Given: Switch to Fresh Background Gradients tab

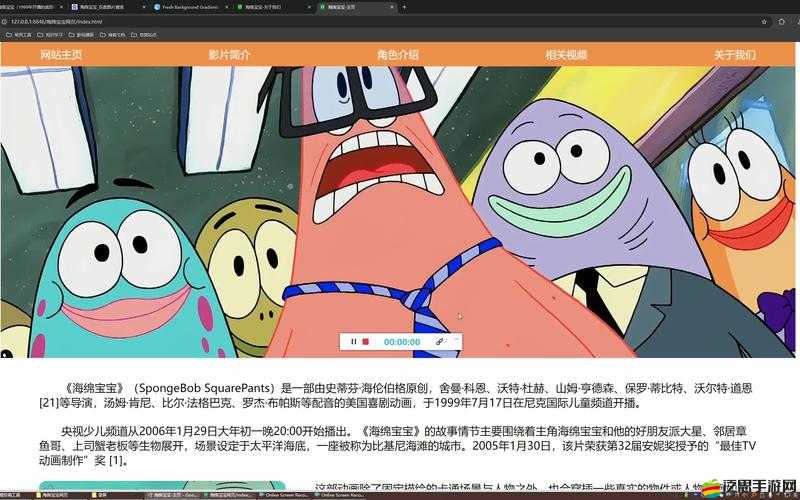Looking at the screenshot, I should (190, 7).
